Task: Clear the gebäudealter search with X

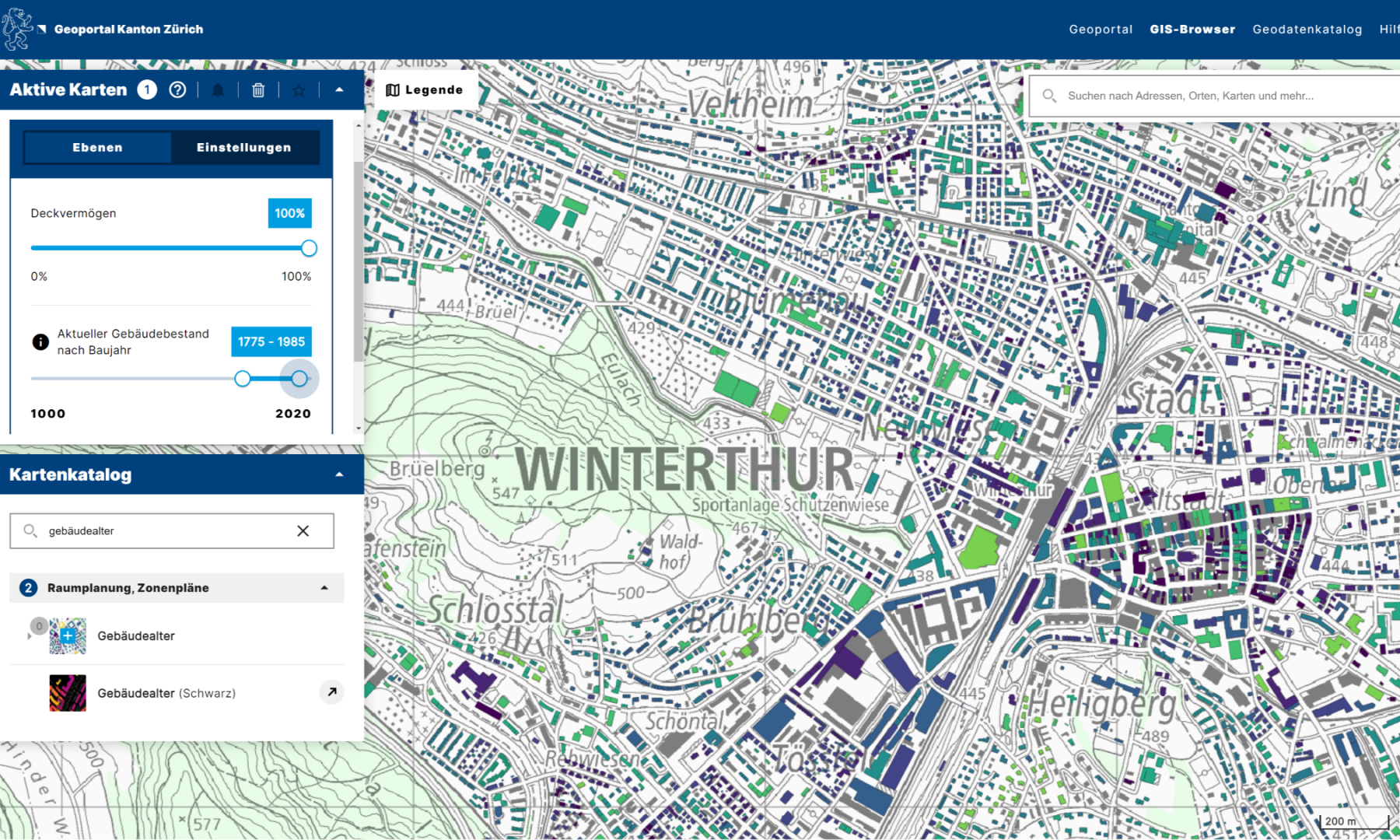Action: (303, 530)
